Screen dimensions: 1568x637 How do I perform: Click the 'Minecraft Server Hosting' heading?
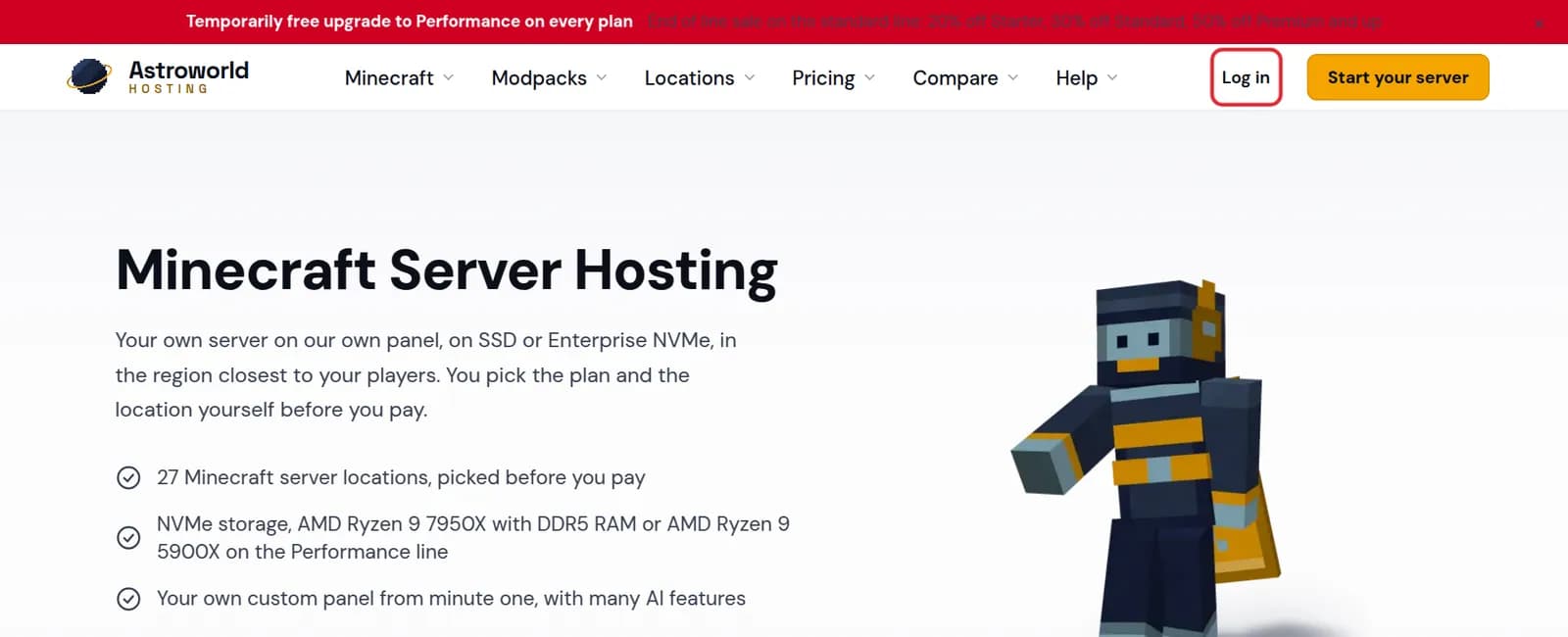[x=447, y=270]
